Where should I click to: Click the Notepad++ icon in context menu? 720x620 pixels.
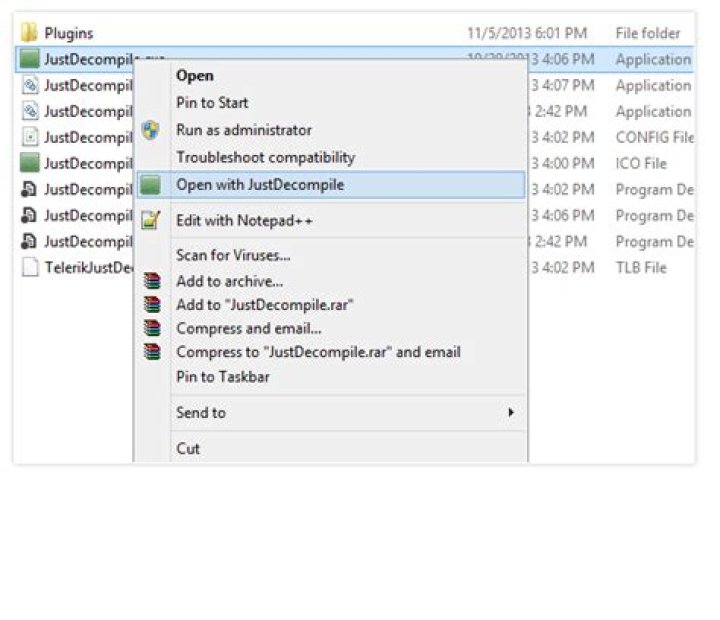151,220
